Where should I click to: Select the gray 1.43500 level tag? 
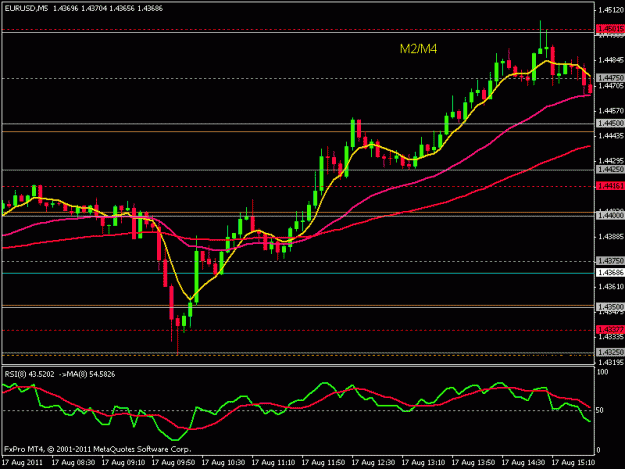610,307
